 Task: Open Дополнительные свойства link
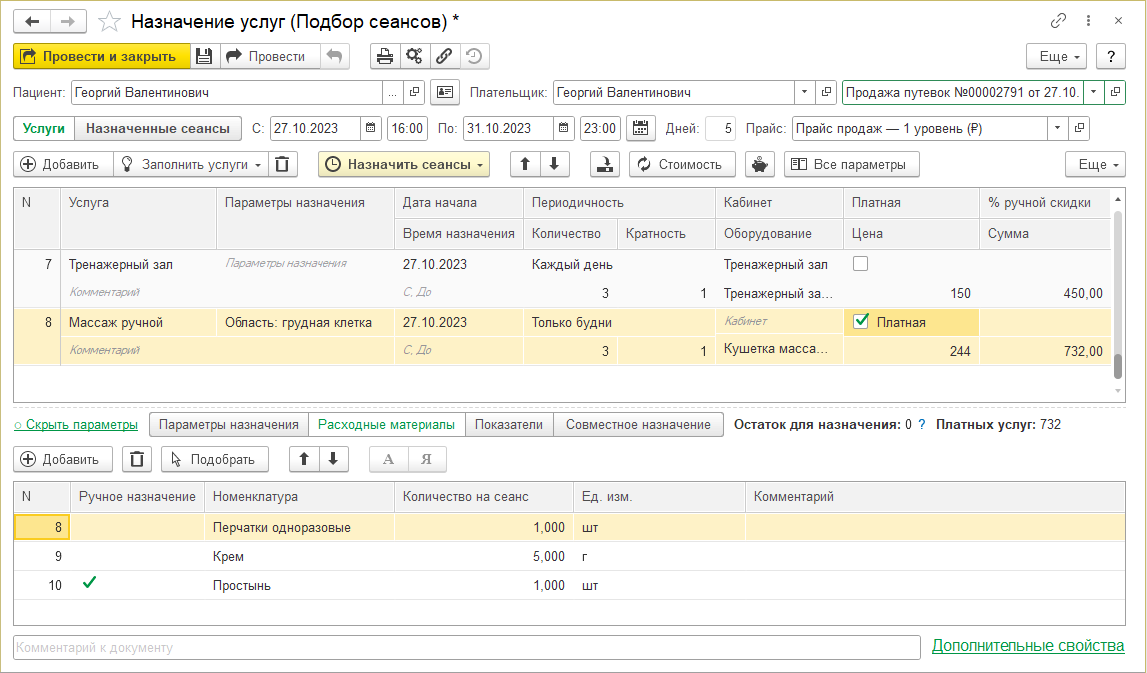1027,646
